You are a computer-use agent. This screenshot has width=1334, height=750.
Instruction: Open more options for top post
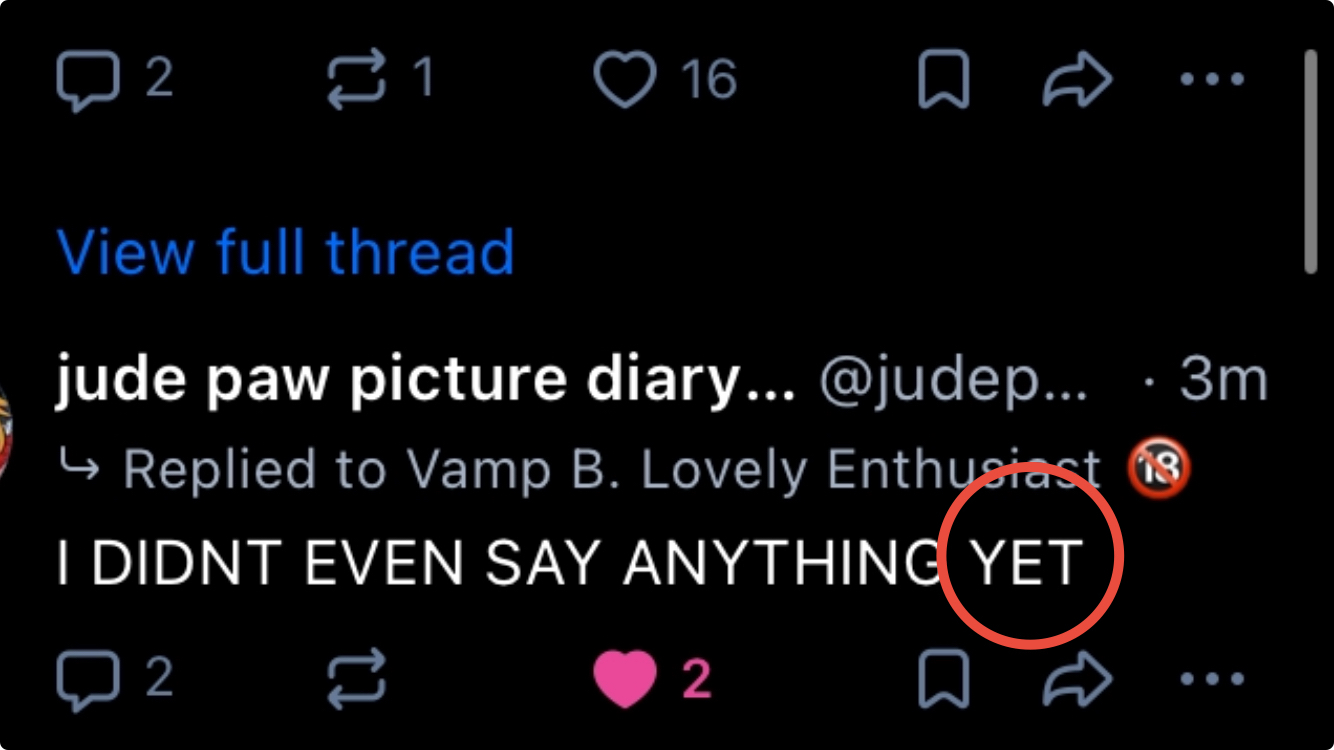tap(1212, 80)
